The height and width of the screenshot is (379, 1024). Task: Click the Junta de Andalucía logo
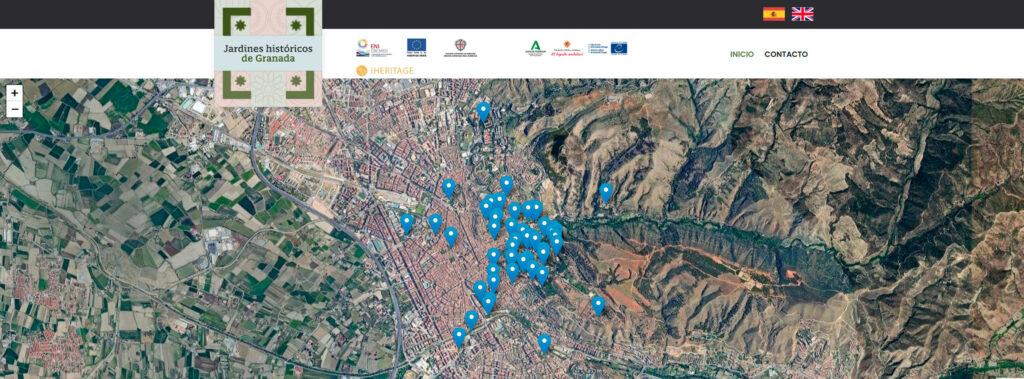click(x=536, y=48)
